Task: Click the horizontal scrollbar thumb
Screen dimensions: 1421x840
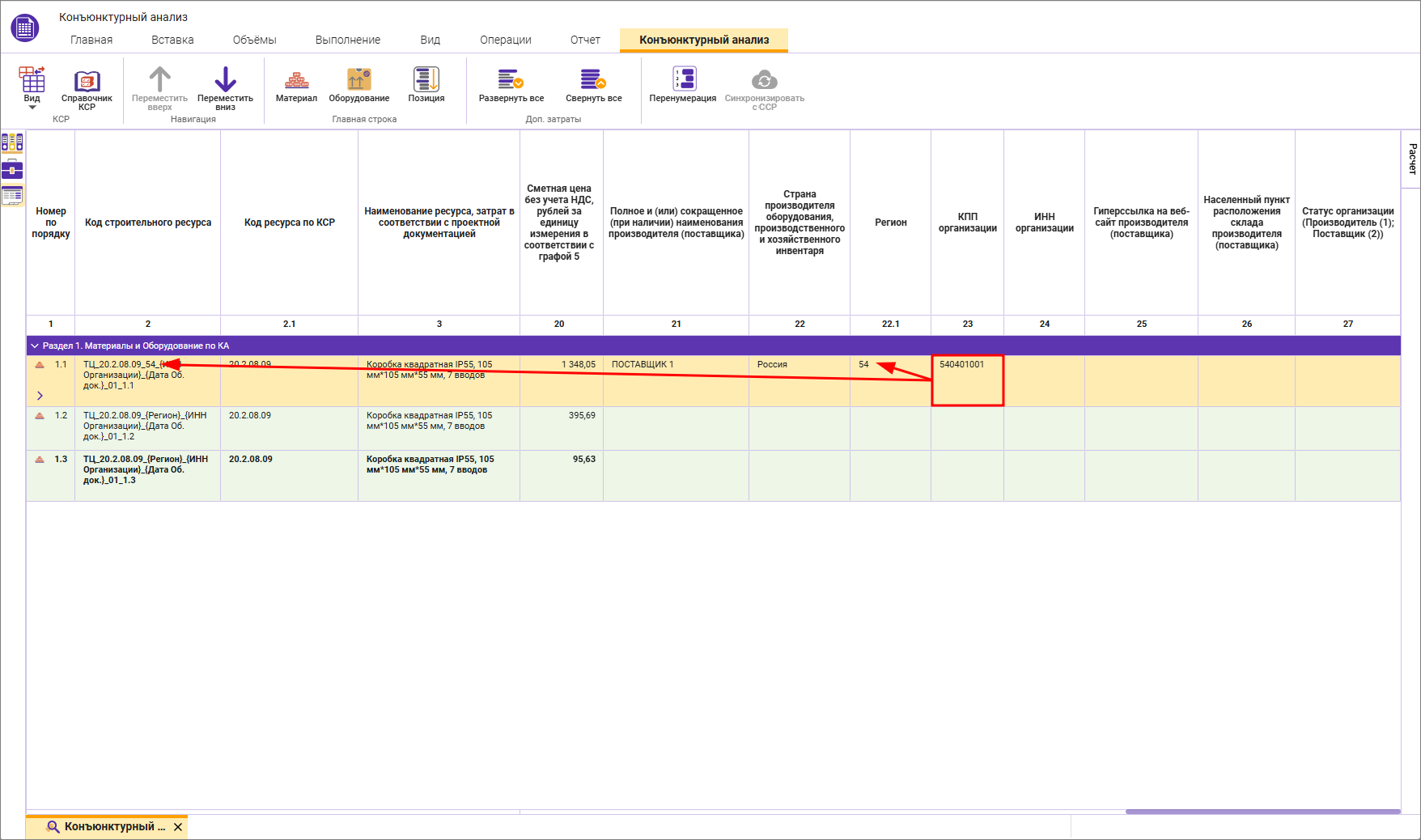Action: click(1262, 812)
